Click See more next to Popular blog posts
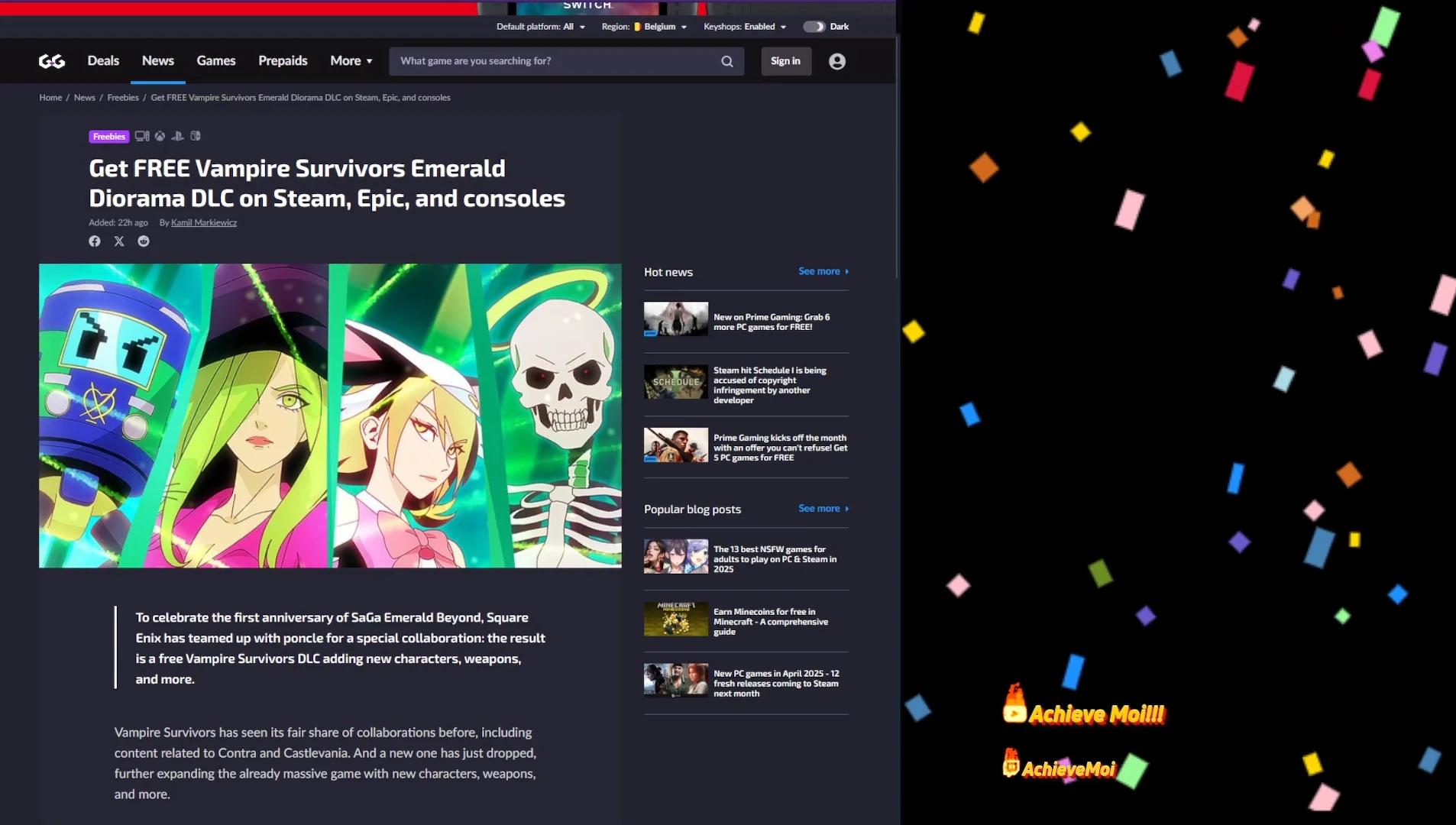Screen dimensions: 1456x825 pyautogui.click(x=823, y=509)
